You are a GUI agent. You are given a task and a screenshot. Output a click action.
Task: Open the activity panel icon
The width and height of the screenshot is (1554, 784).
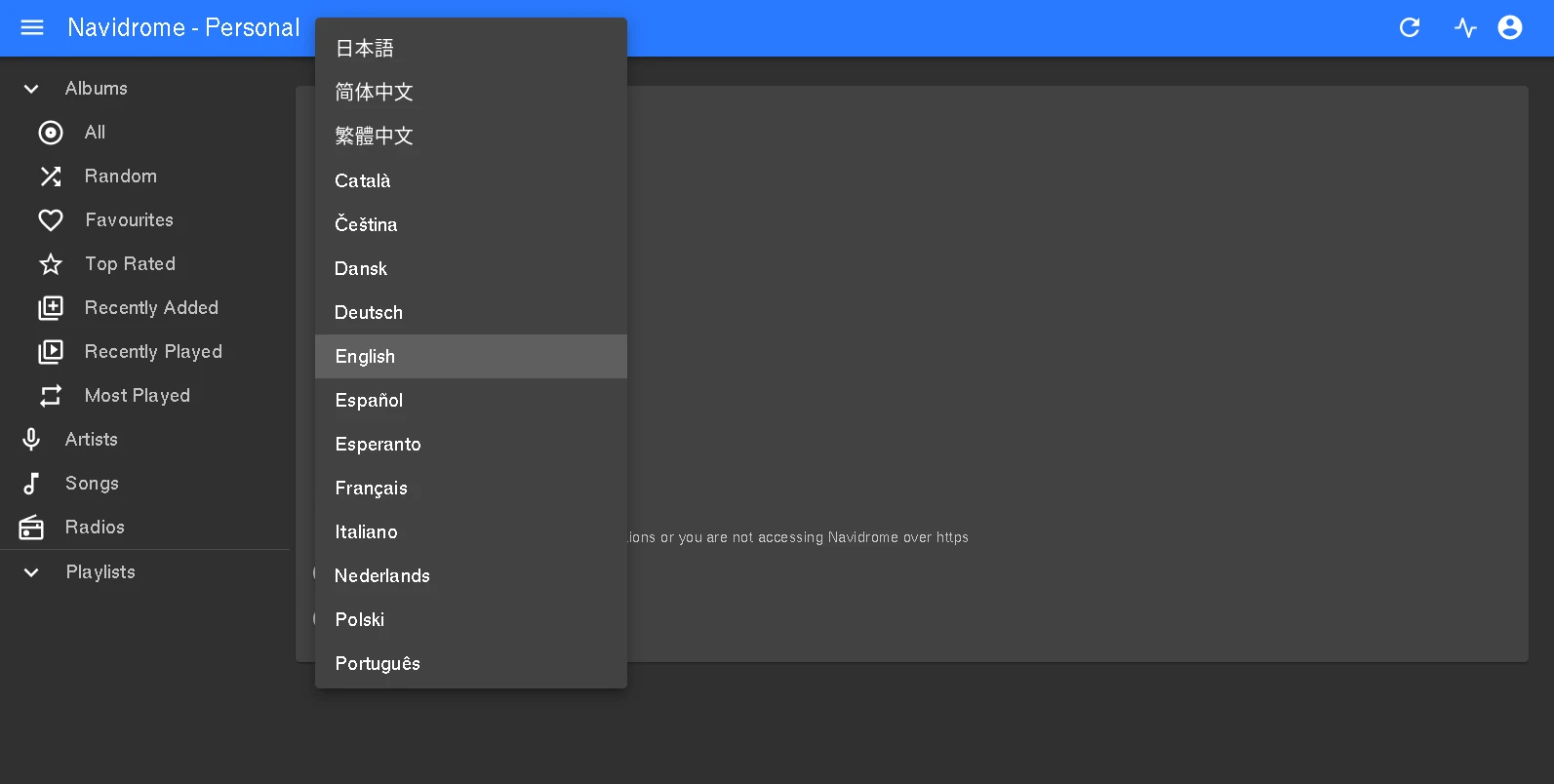pyautogui.click(x=1465, y=27)
